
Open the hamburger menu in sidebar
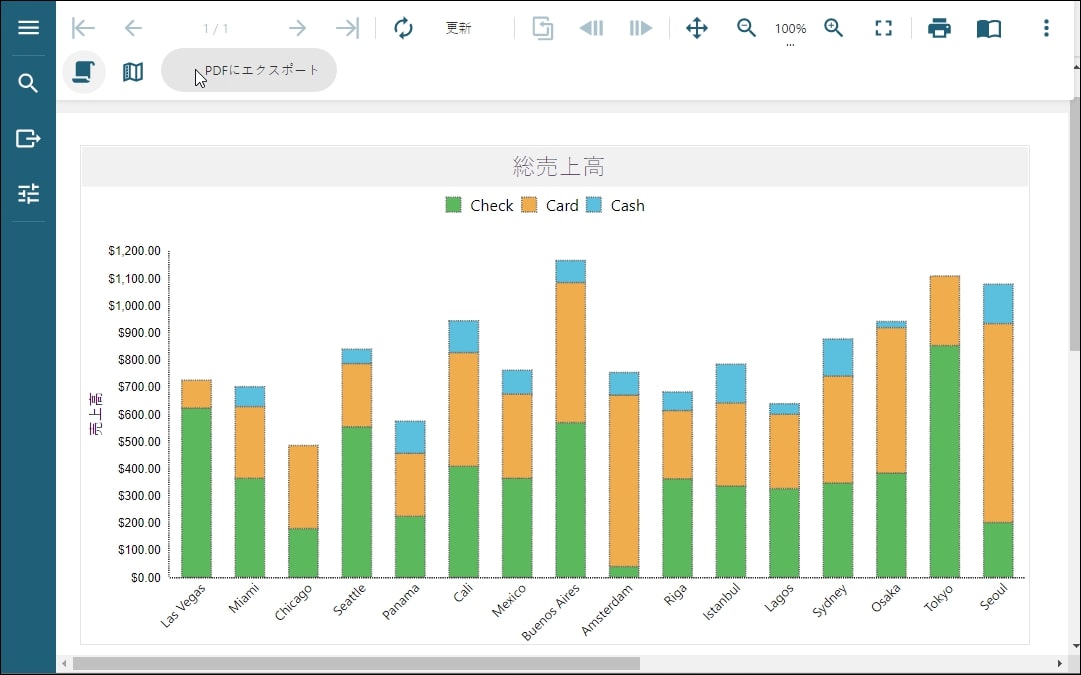click(28, 28)
